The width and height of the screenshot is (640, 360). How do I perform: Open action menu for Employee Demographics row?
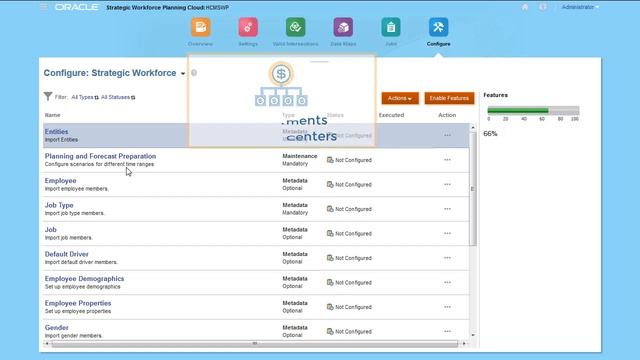(447, 282)
